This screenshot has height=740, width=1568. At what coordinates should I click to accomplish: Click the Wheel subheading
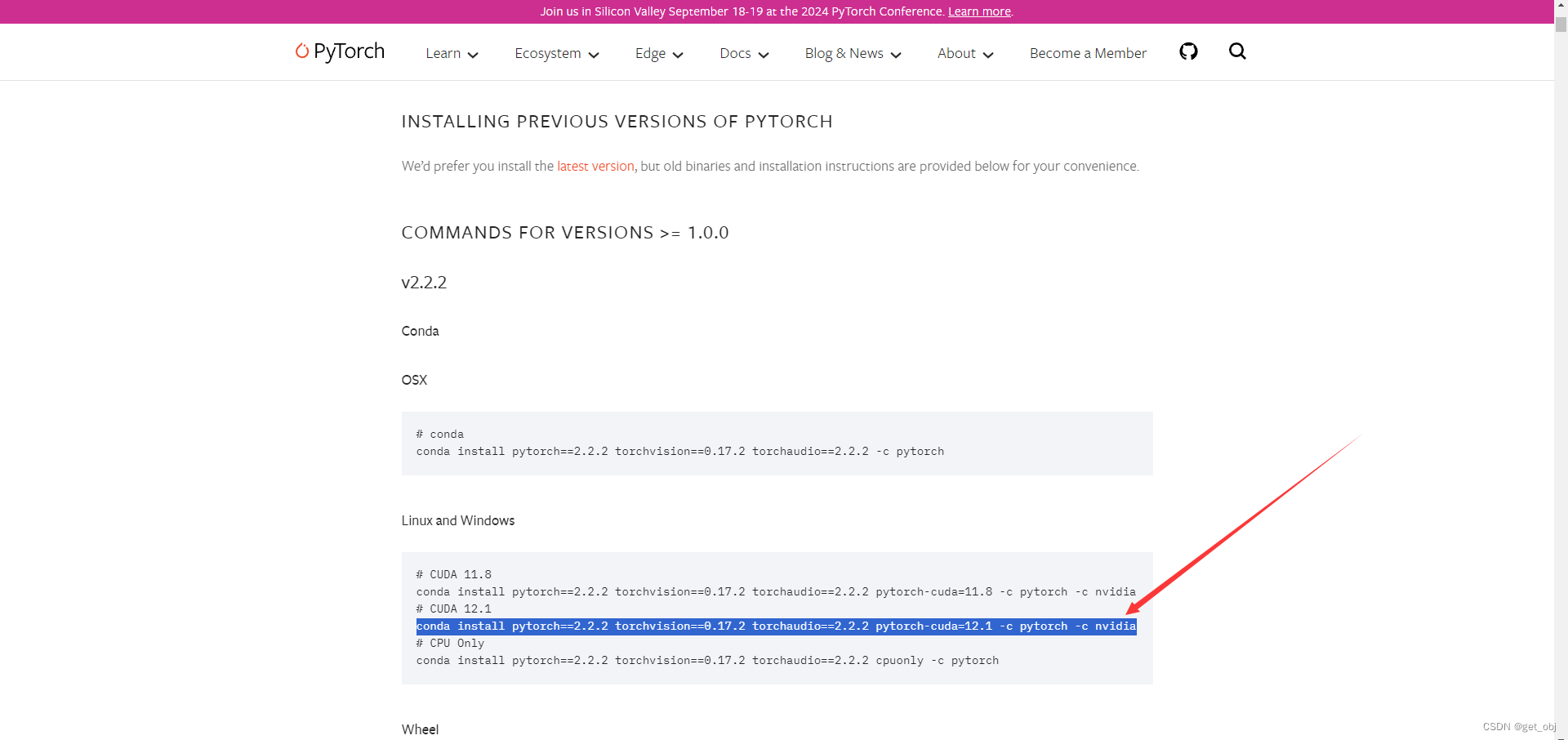point(420,729)
